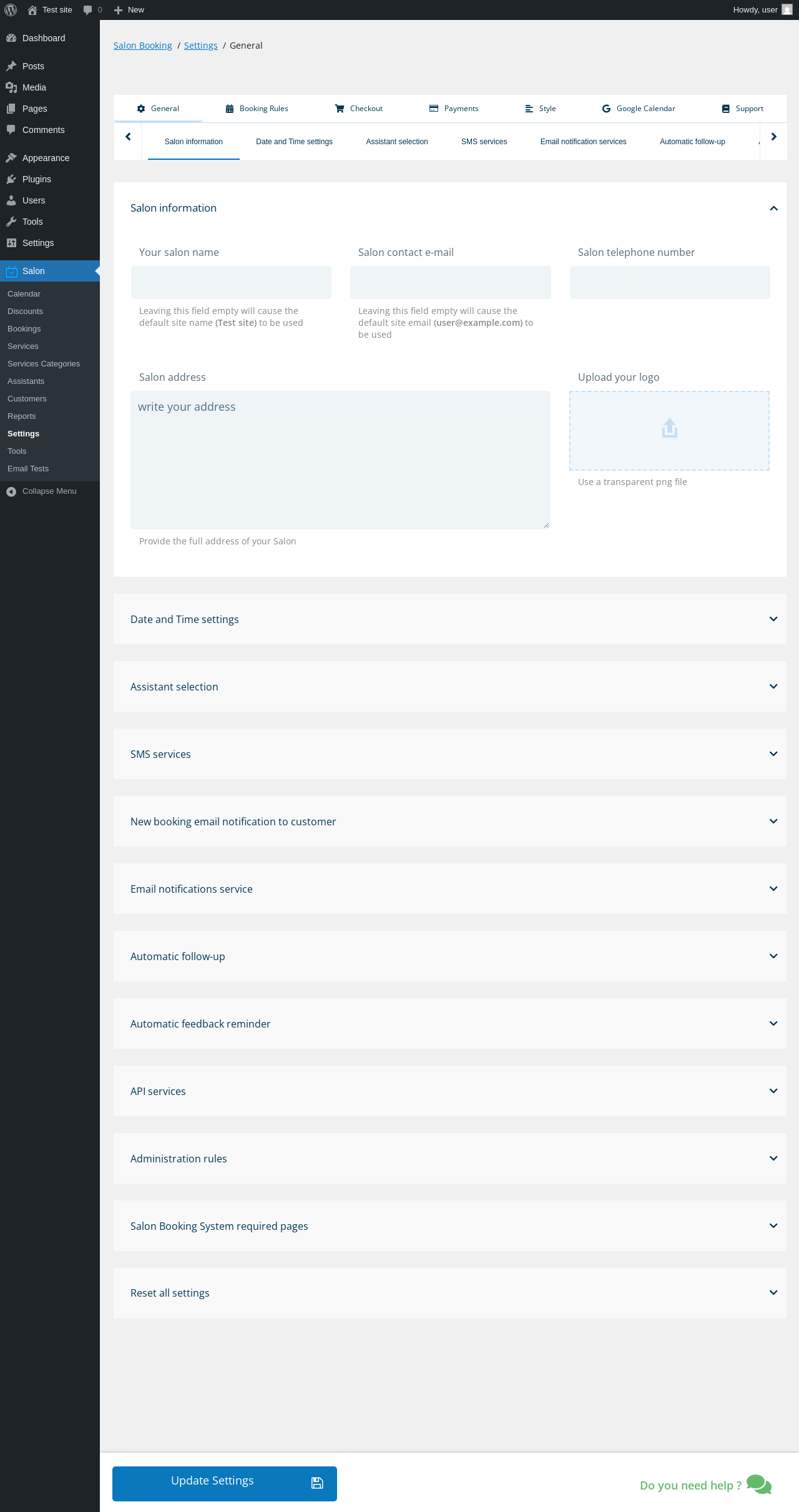Select the Assistant selection sub-tab
The image size is (799, 1512).
(397, 142)
